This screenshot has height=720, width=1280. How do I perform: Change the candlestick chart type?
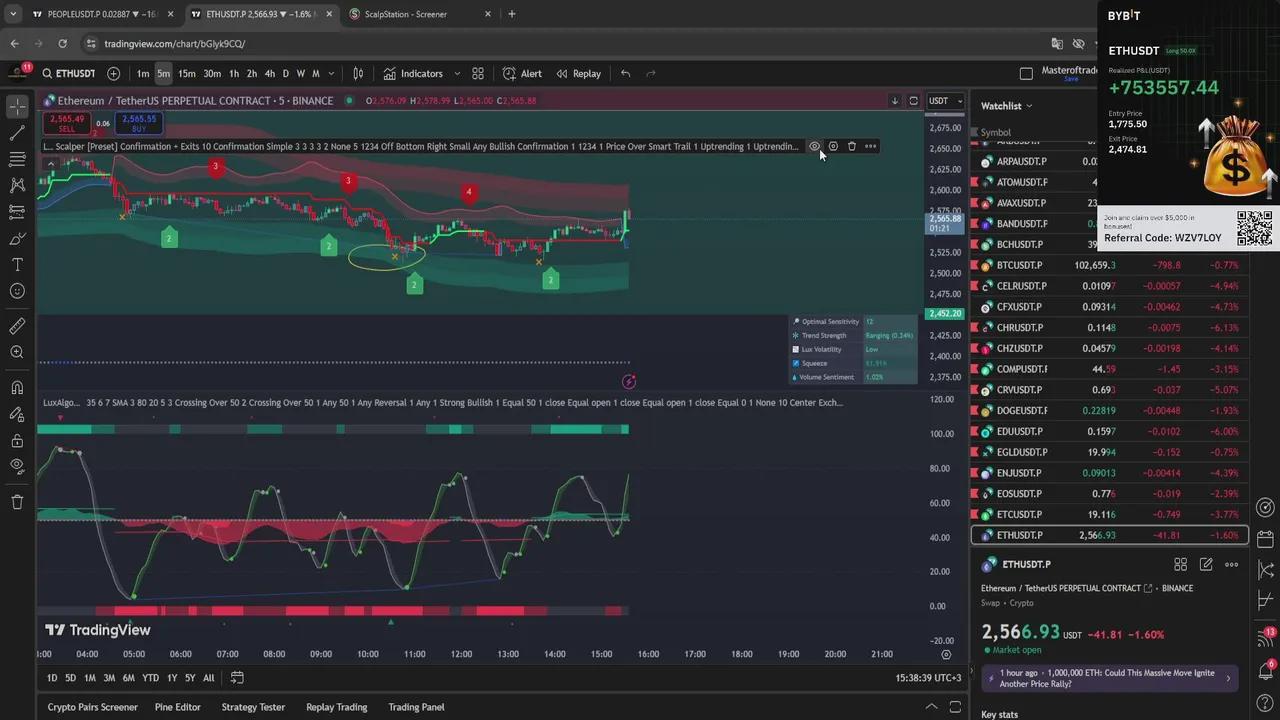click(358, 73)
